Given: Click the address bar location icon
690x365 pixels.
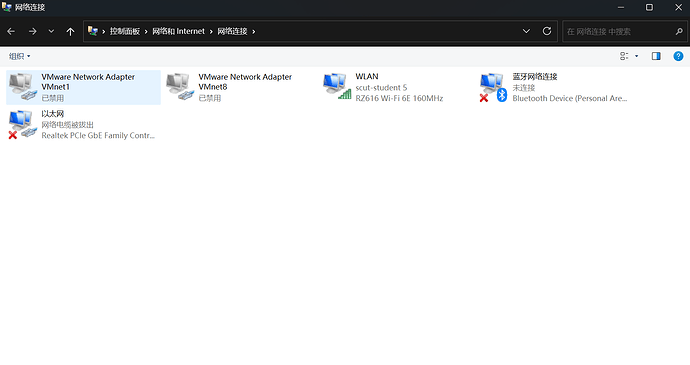Looking at the screenshot, I should [92, 31].
